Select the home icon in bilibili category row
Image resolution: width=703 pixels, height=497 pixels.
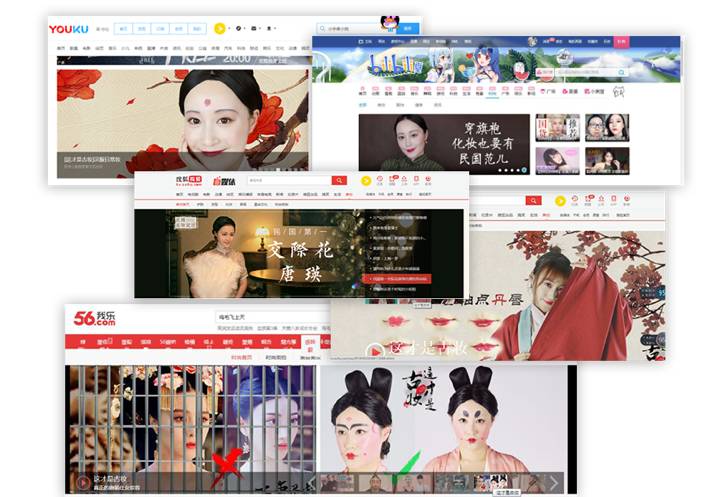pos(363,91)
